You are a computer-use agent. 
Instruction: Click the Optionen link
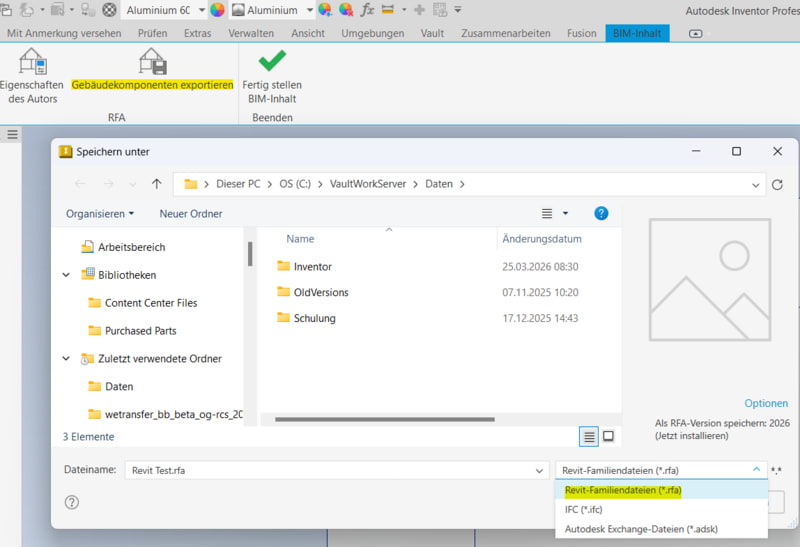click(766, 403)
